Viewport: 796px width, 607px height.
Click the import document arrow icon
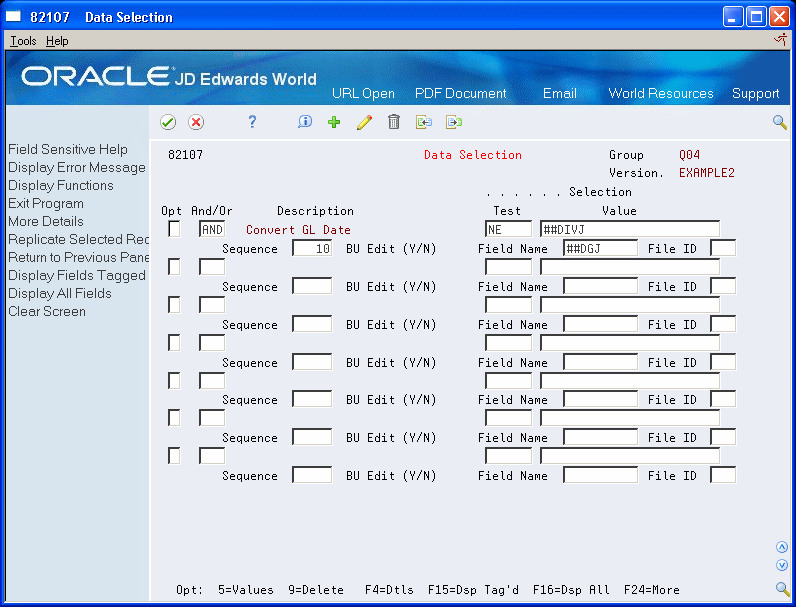424,122
